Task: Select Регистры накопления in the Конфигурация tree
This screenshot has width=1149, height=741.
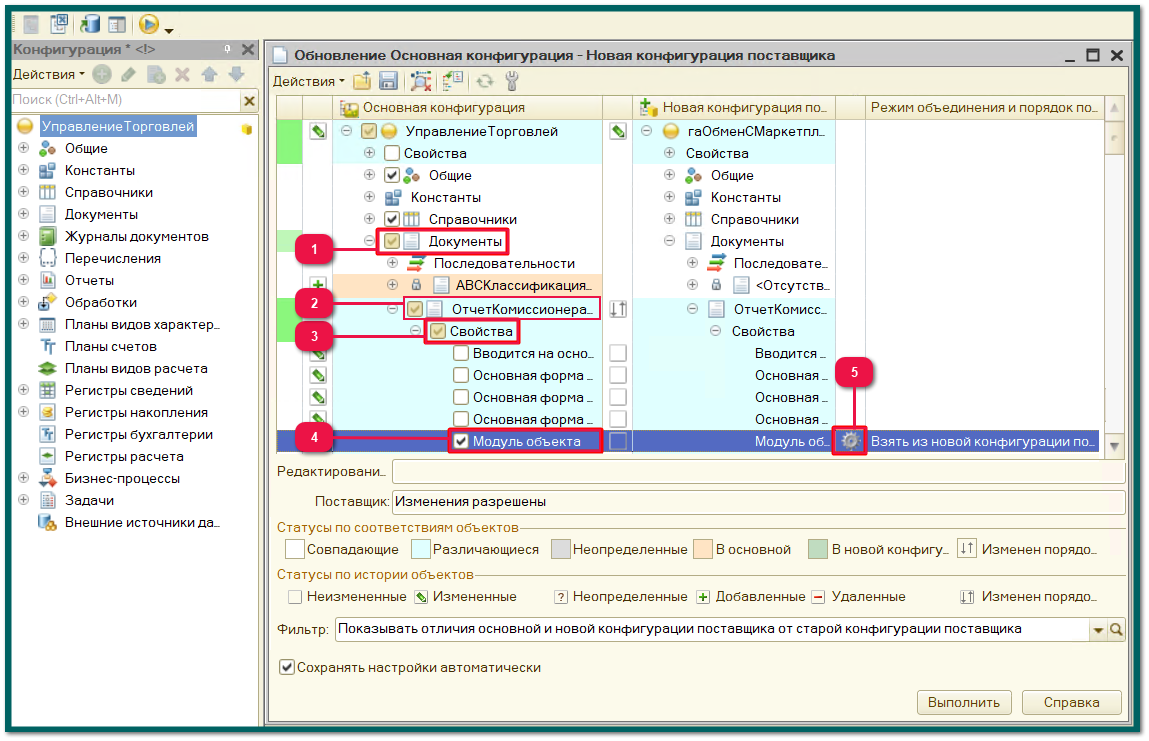Action: coord(136,412)
